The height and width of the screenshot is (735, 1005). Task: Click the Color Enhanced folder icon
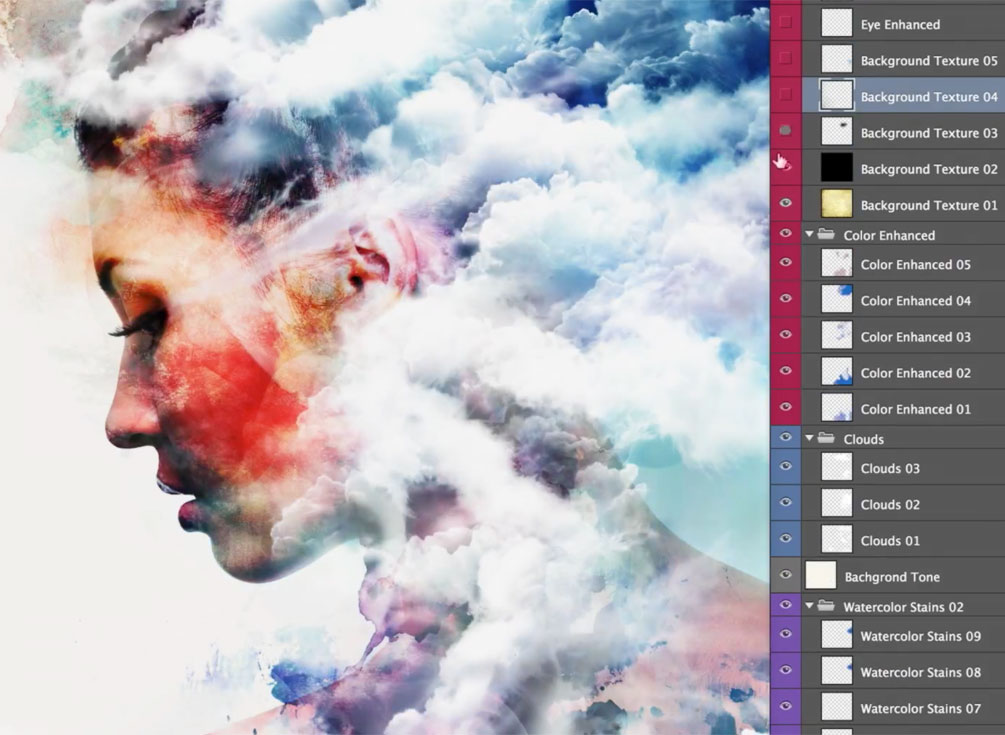coord(826,235)
